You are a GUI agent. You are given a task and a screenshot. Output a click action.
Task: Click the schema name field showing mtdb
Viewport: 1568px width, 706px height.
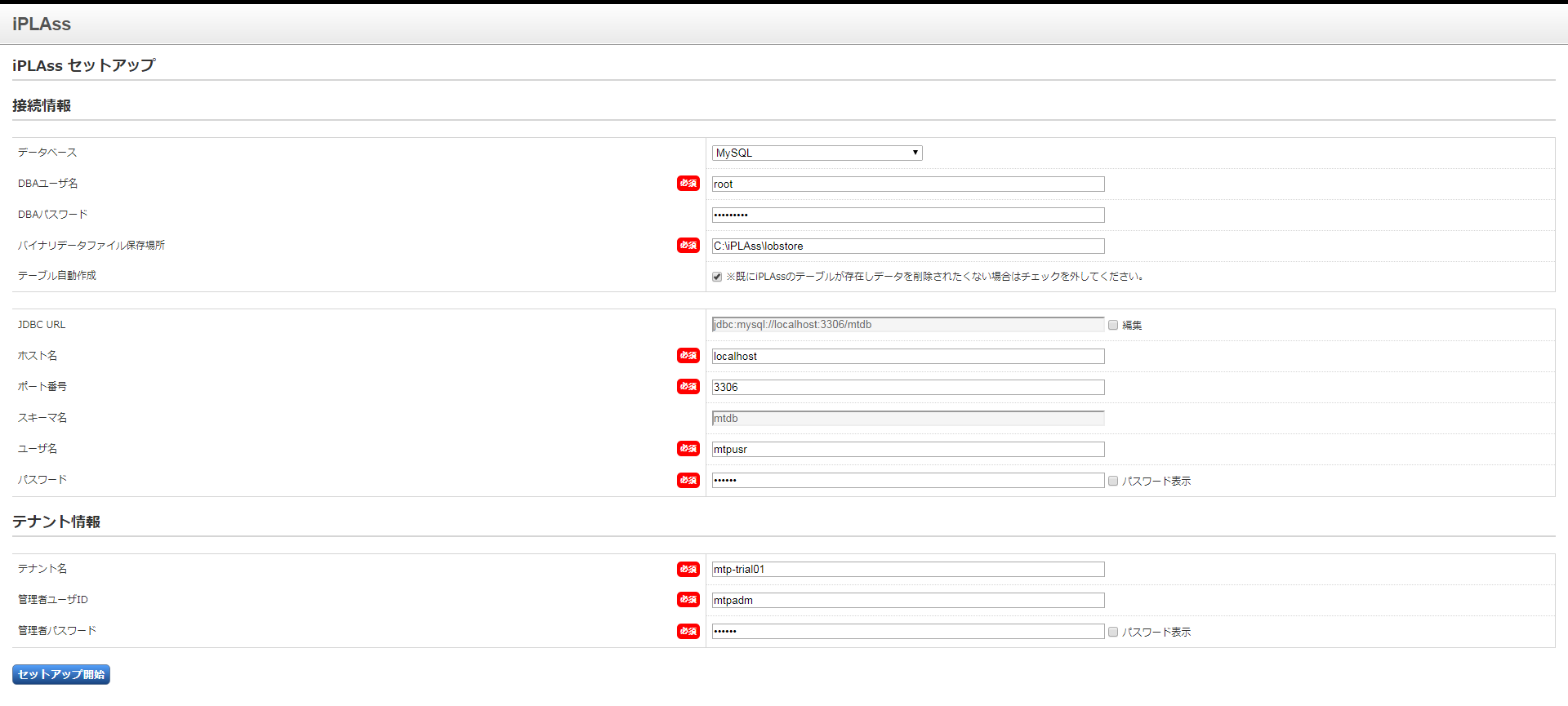coord(908,419)
